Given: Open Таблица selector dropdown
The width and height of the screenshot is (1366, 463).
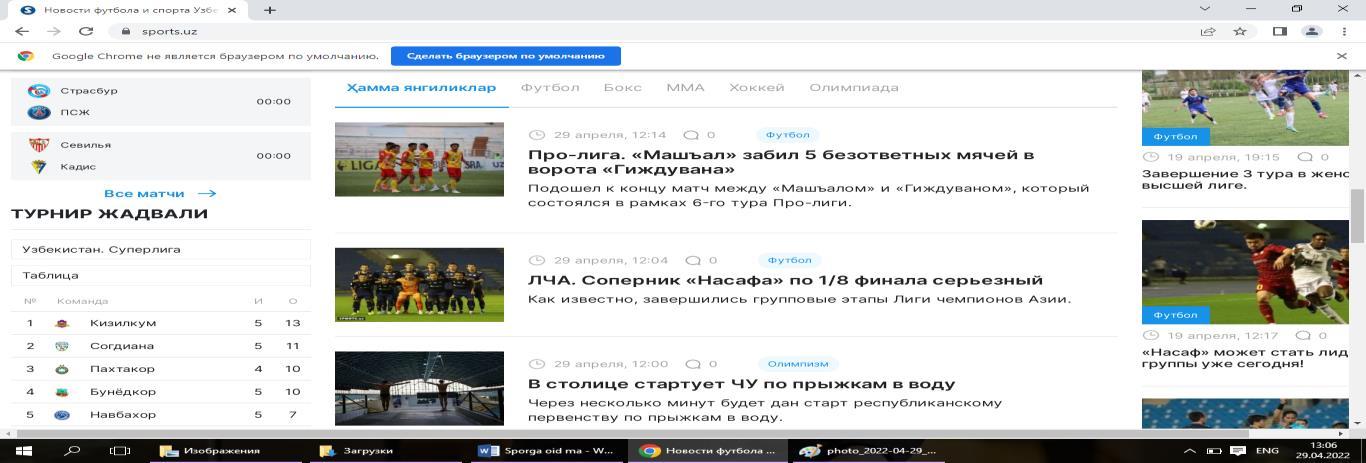Looking at the screenshot, I should tap(160, 275).
